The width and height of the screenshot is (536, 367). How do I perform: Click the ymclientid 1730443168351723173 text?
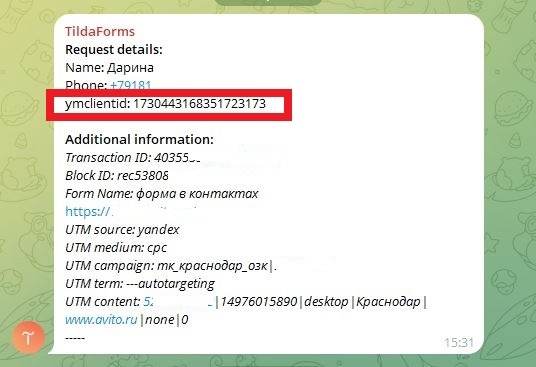(165, 104)
